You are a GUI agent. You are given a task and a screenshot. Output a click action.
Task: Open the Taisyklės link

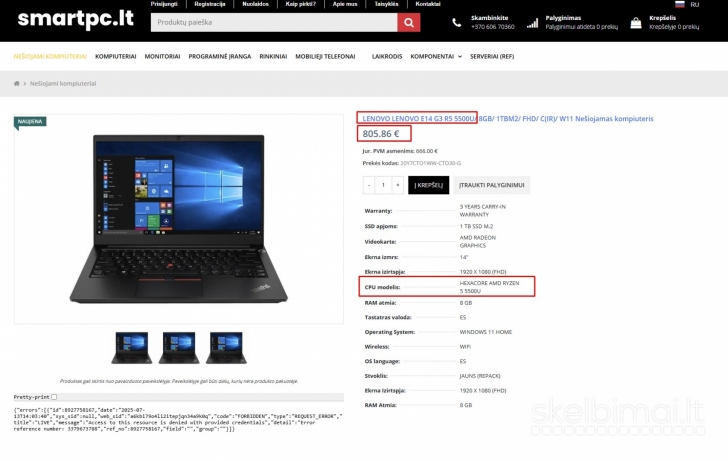click(x=386, y=4)
